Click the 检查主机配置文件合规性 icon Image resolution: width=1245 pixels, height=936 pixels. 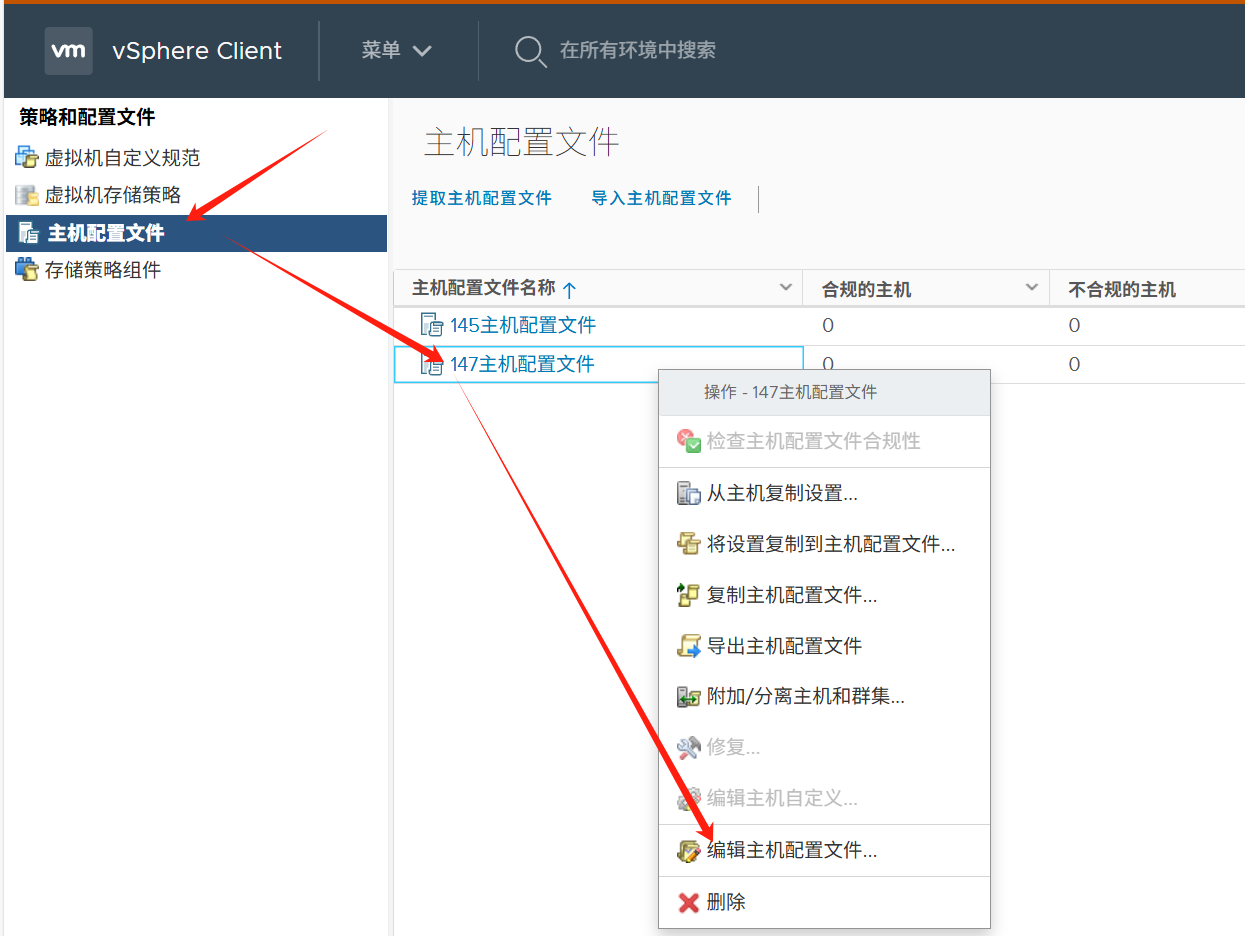pyautogui.click(x=689, y=441)
